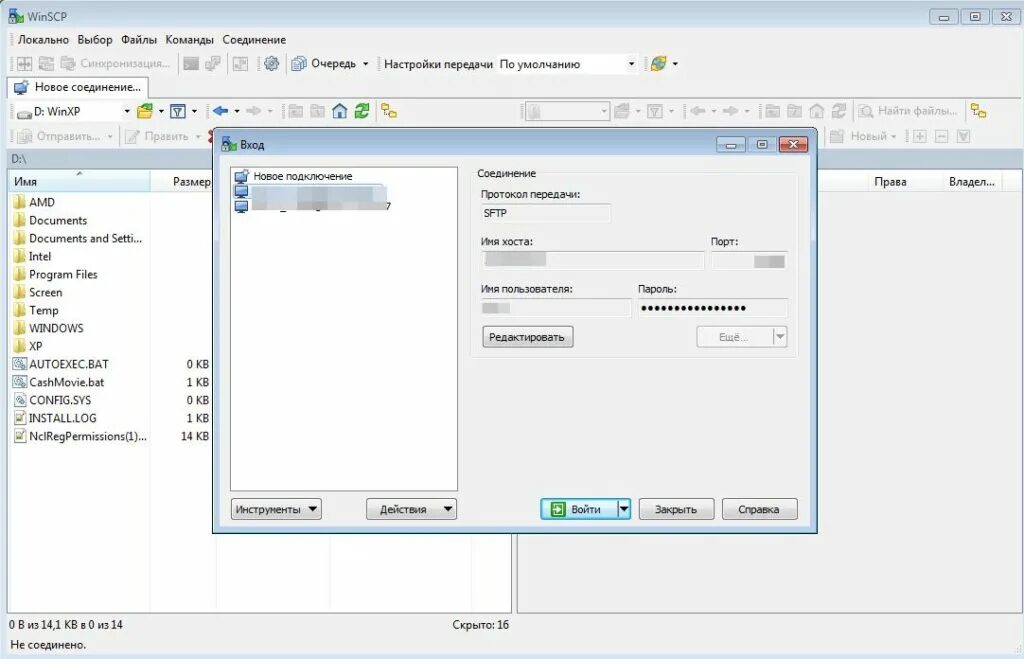Click Найти файлы in the remote toolbar
This screenshot has height=659, width=1024.
pos(909,111)
